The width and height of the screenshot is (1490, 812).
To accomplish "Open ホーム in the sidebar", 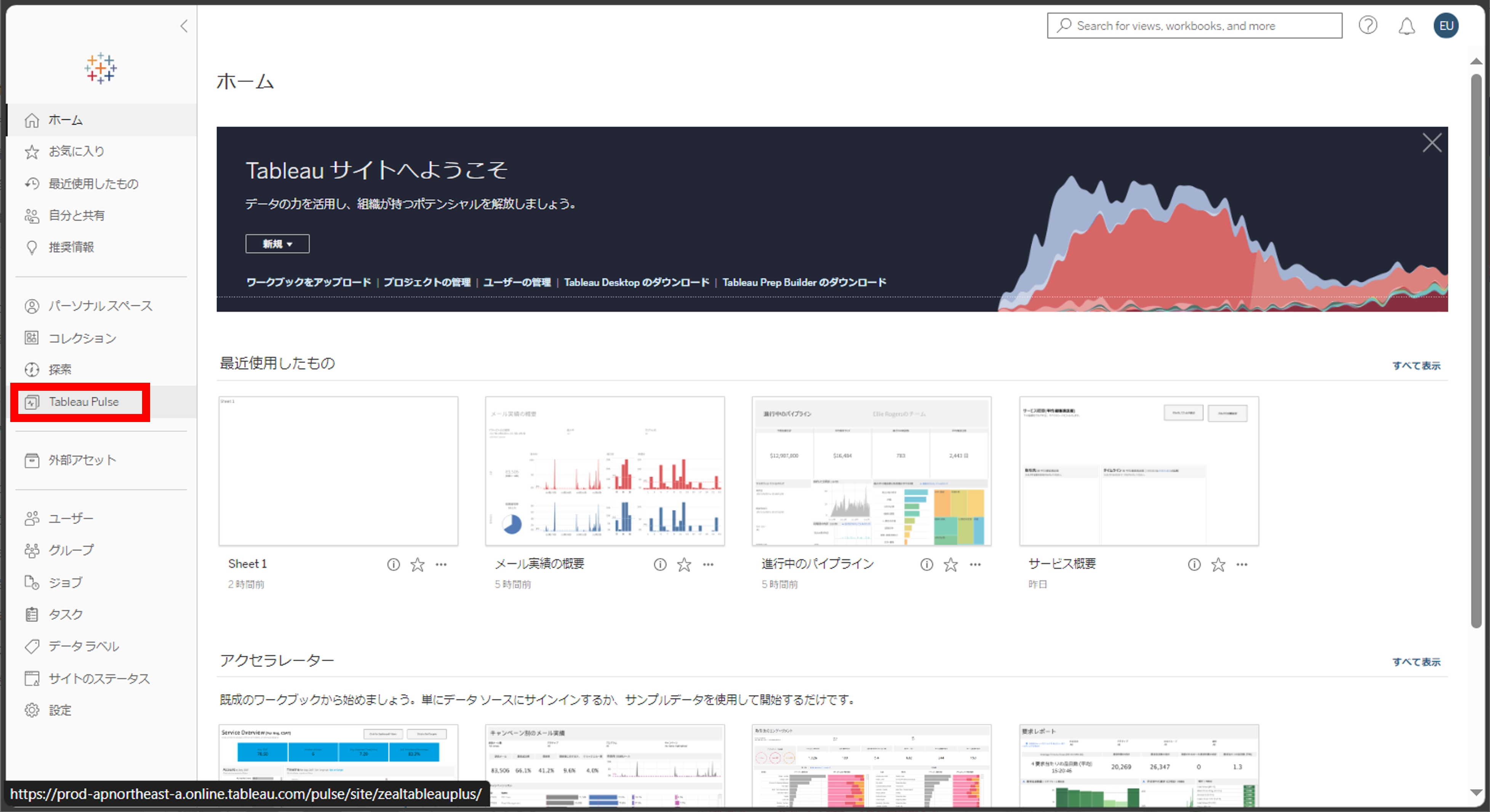I will point(102,120).
